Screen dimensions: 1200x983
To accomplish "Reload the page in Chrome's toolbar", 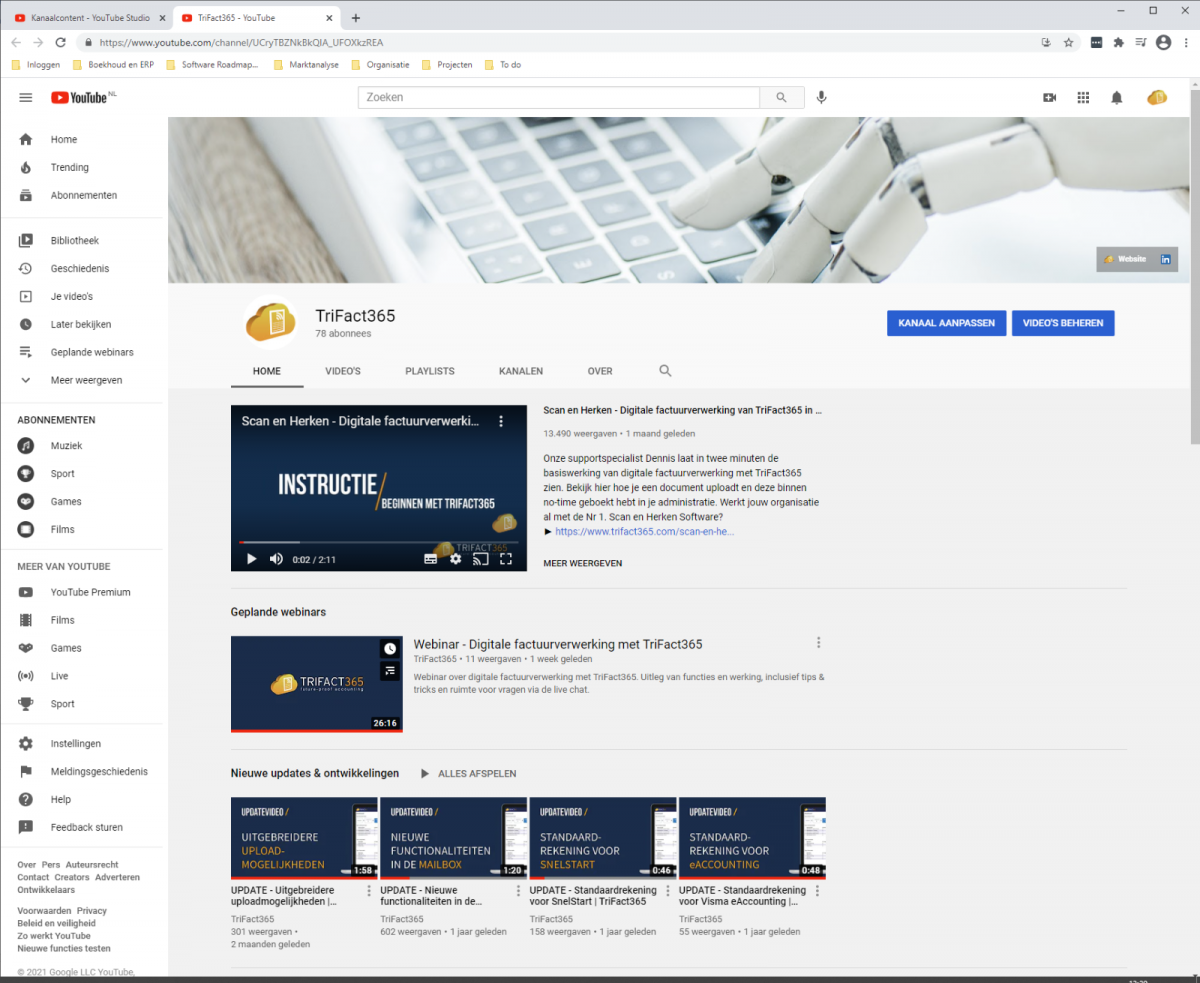I will tap(60, 43).
